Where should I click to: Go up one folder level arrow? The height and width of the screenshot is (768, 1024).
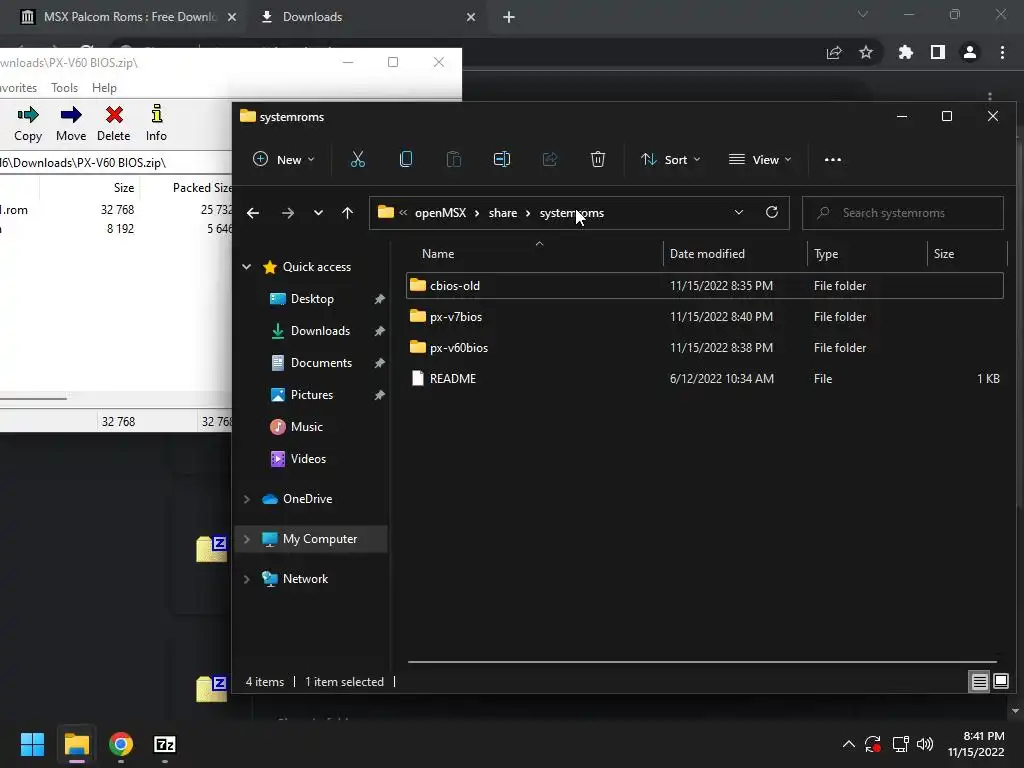[347, 213]
